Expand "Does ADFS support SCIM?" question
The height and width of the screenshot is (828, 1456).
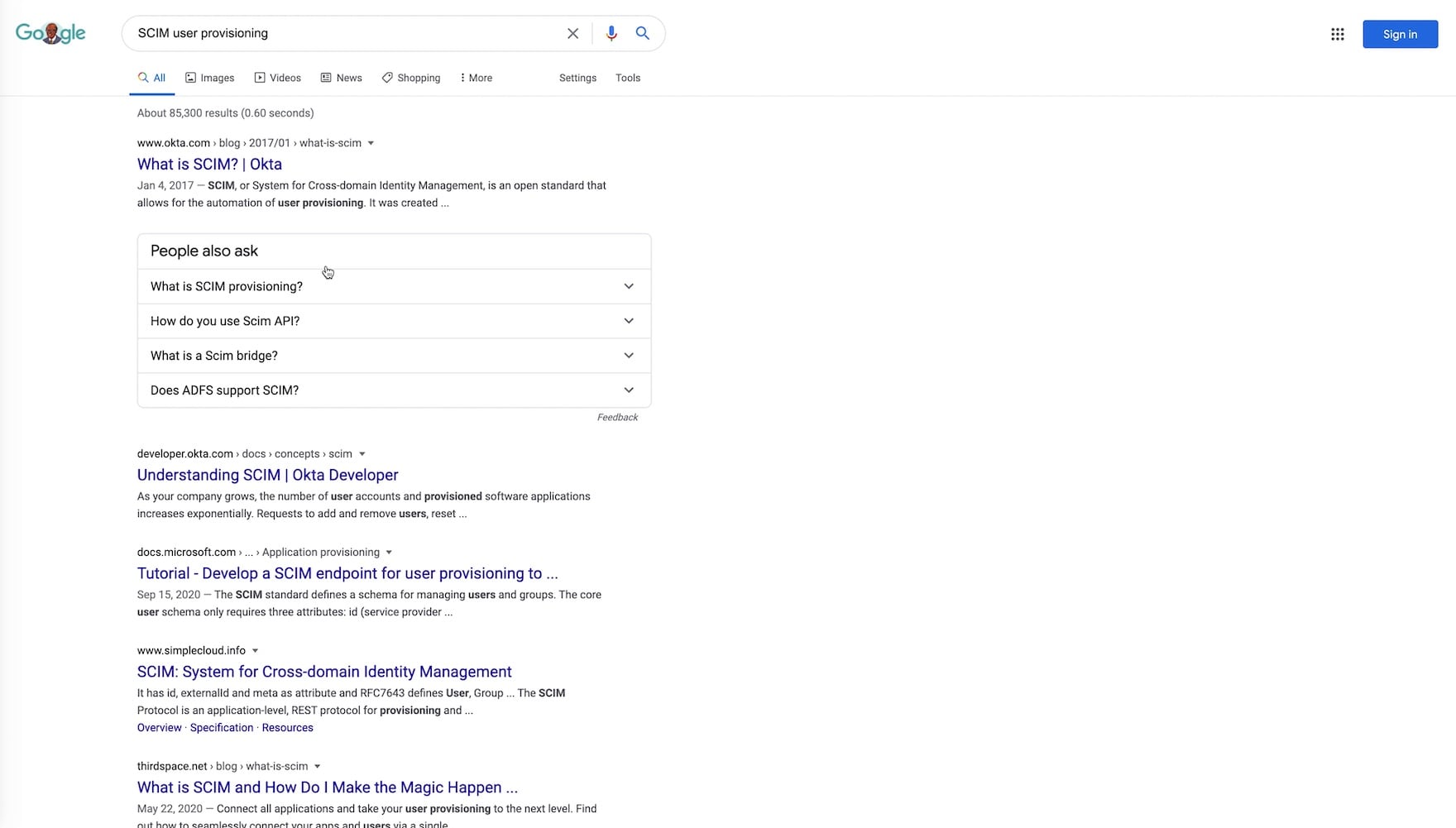pos(394,390)
